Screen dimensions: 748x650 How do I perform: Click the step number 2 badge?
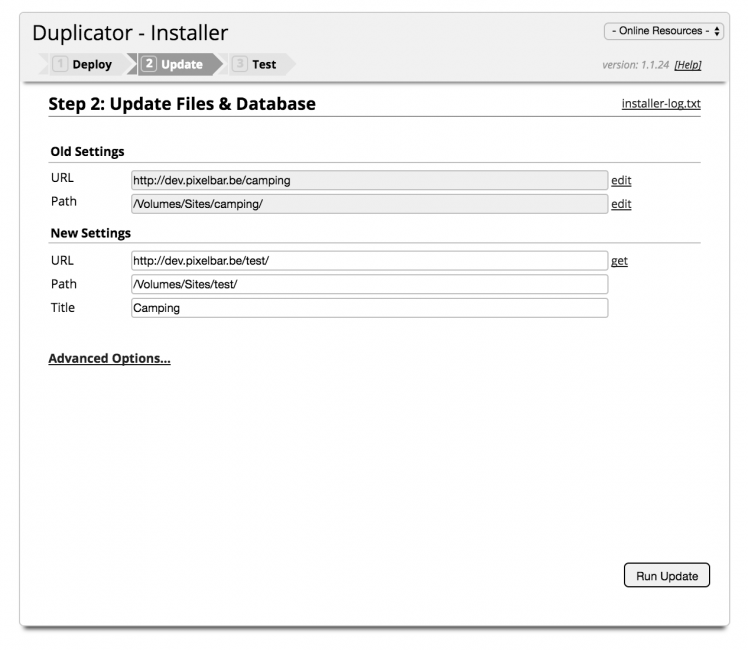148,64
